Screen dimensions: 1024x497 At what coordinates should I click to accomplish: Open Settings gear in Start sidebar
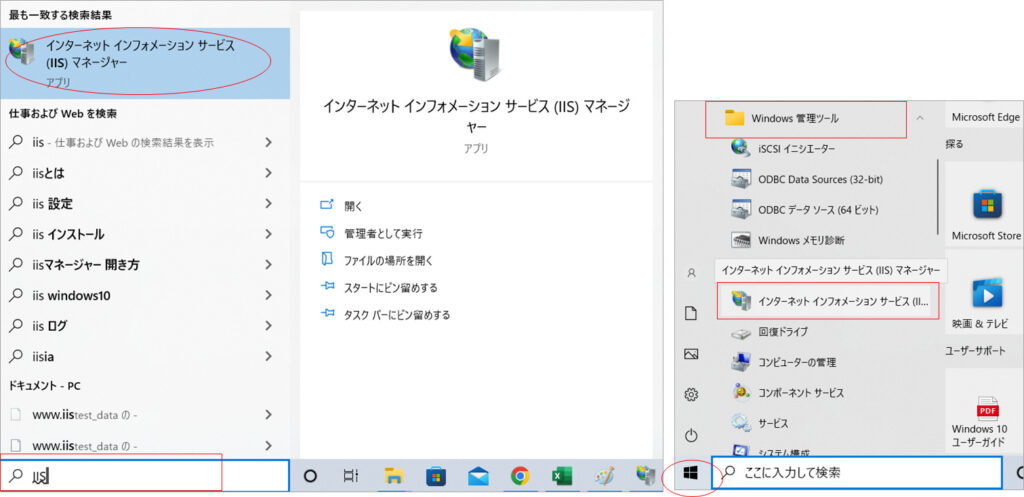tap(691, 394)
